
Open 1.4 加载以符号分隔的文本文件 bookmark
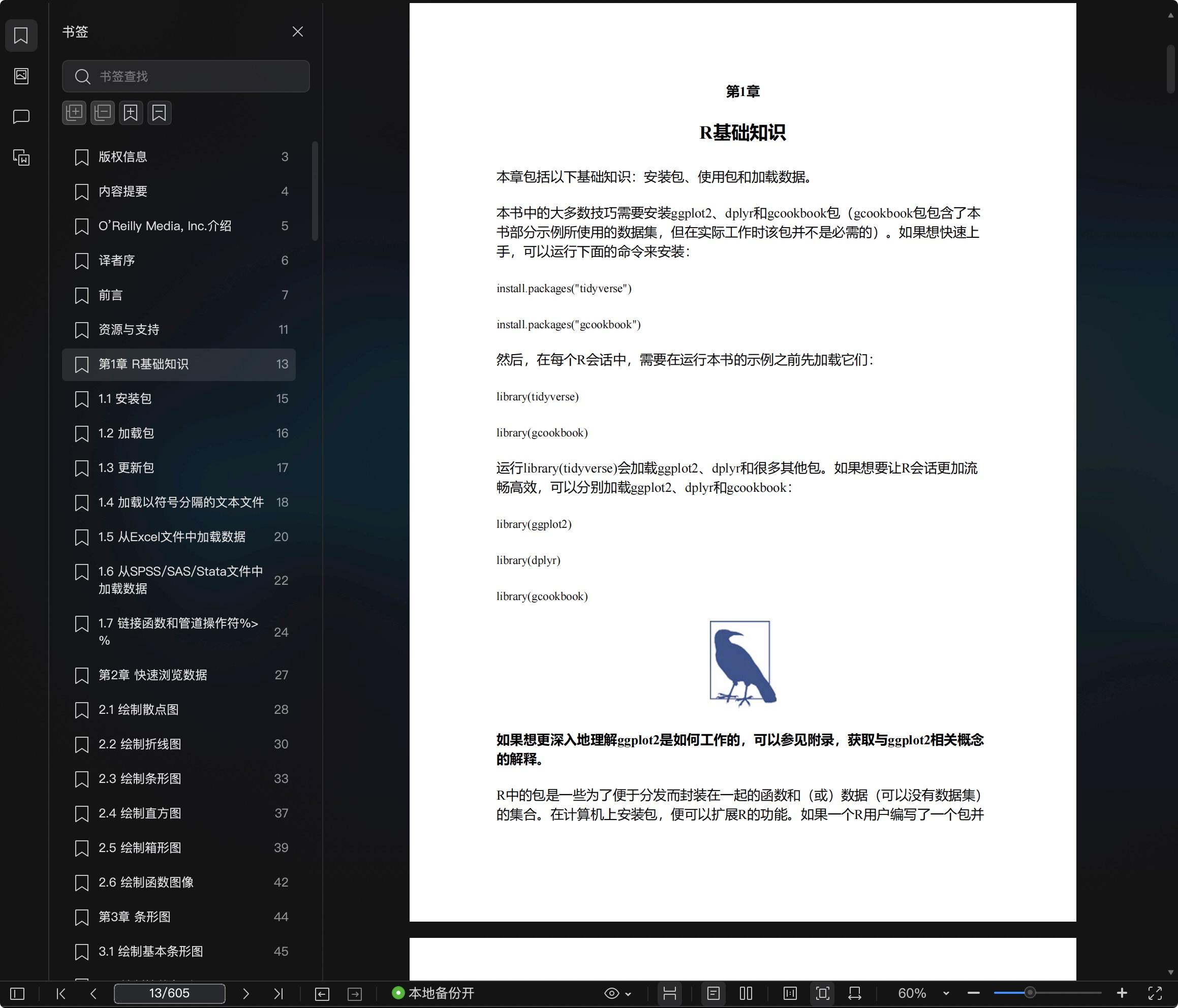[179, 502]
